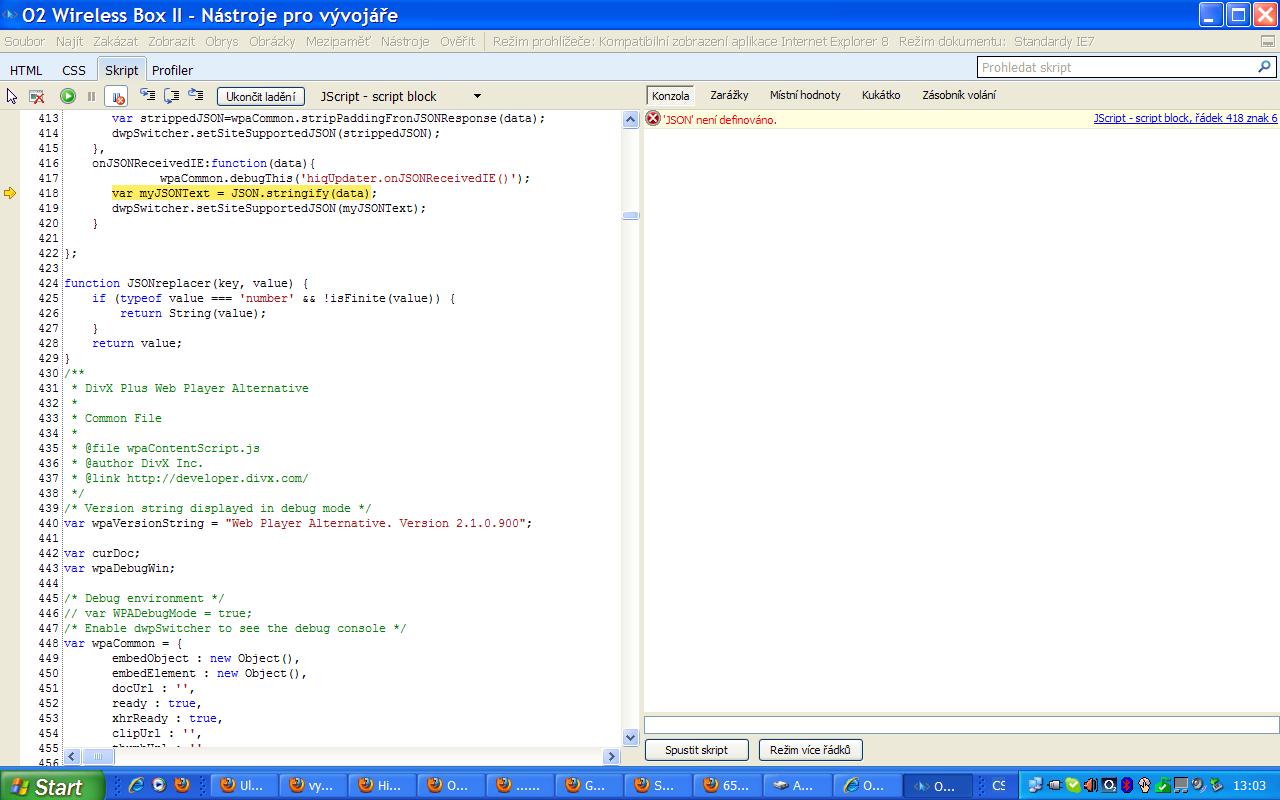Click the select element by click arrow icon
This screenshot has width=1280, height=800.
coord(12,96)
